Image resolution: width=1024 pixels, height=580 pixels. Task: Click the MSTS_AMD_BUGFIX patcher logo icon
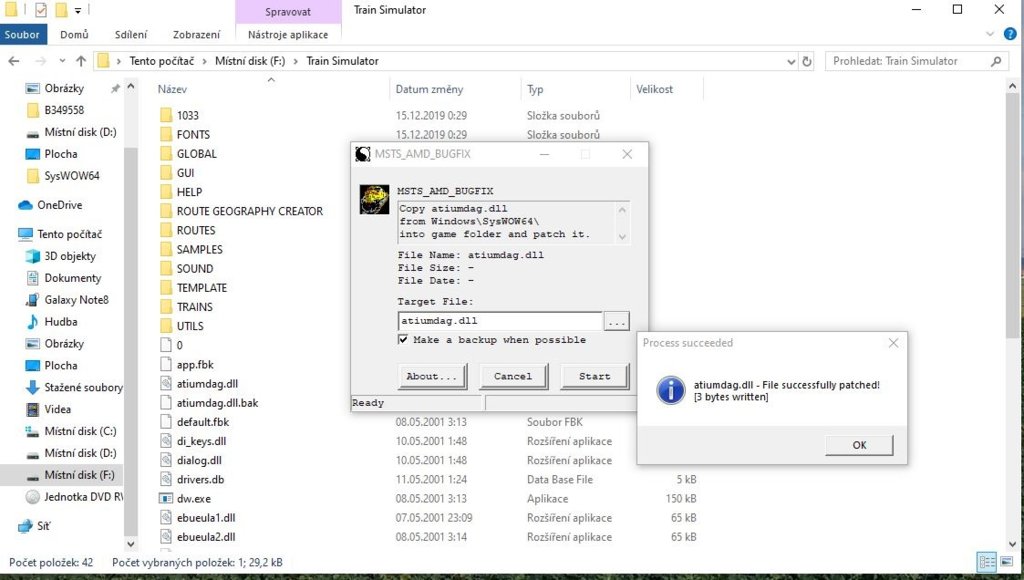[373, 198]
